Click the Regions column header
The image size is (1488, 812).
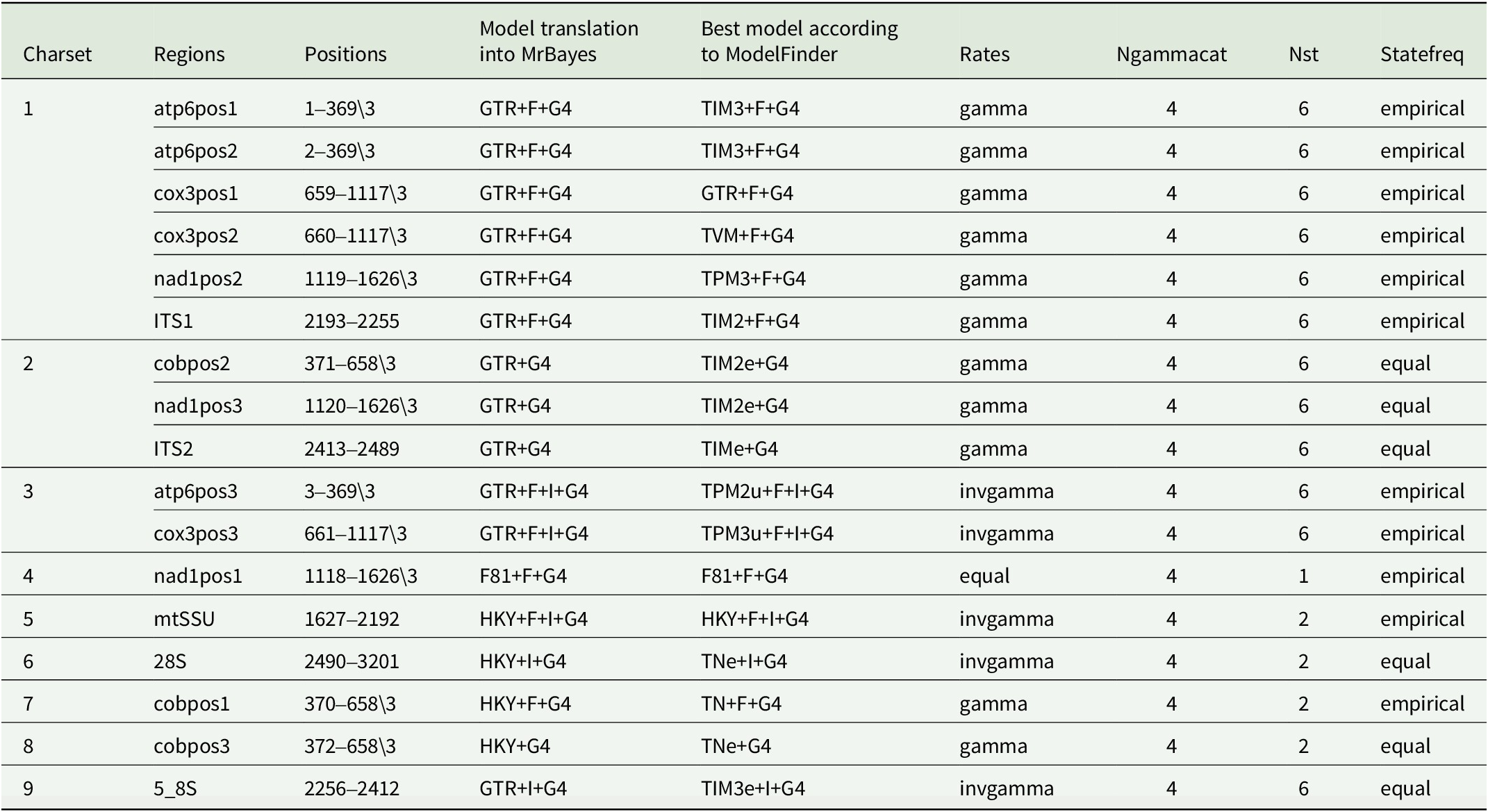click(x=189, y=54)
